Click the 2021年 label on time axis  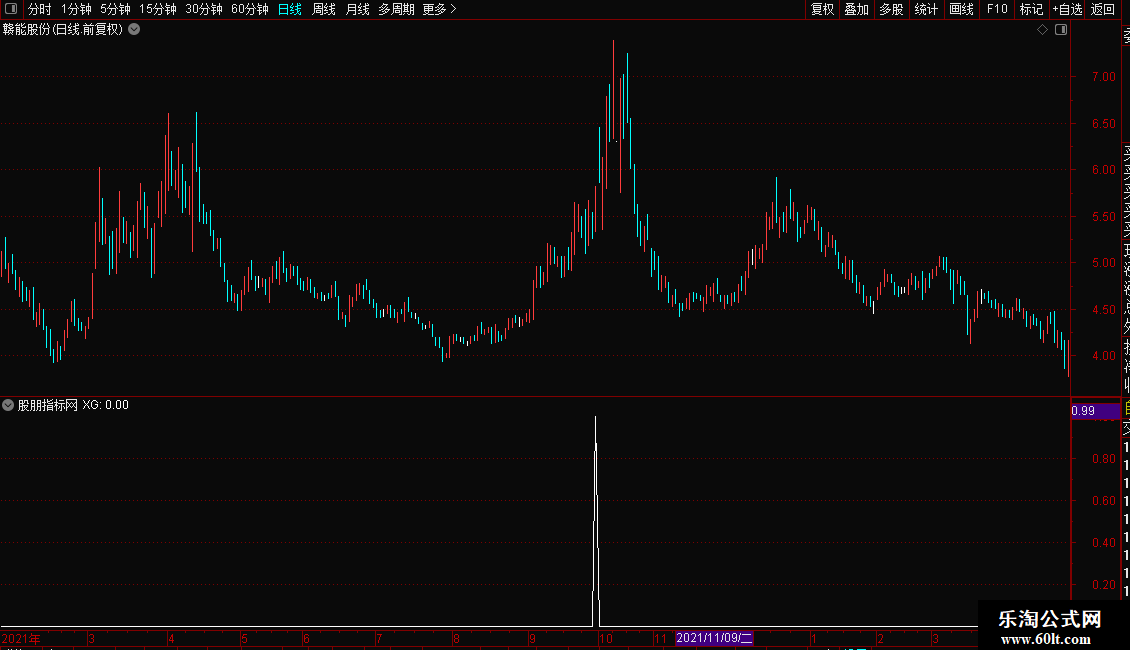21,638
